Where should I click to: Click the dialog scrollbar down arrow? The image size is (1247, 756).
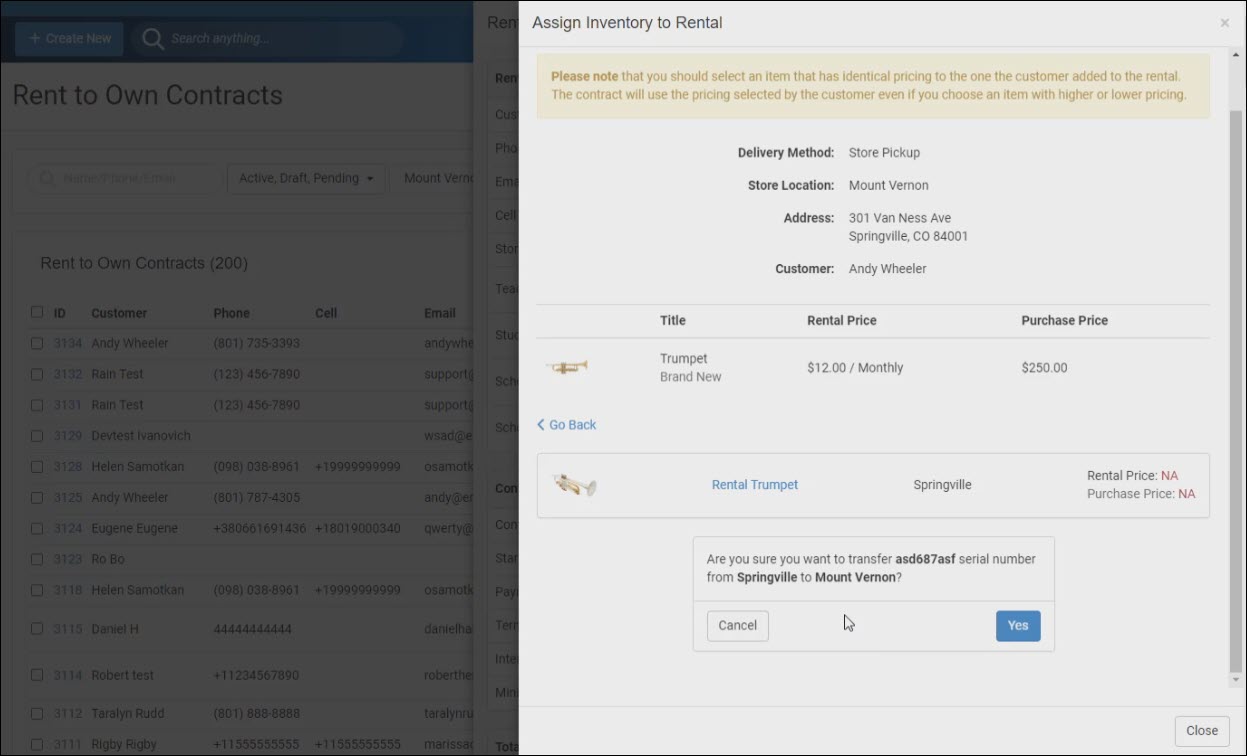pos(1236,680)
